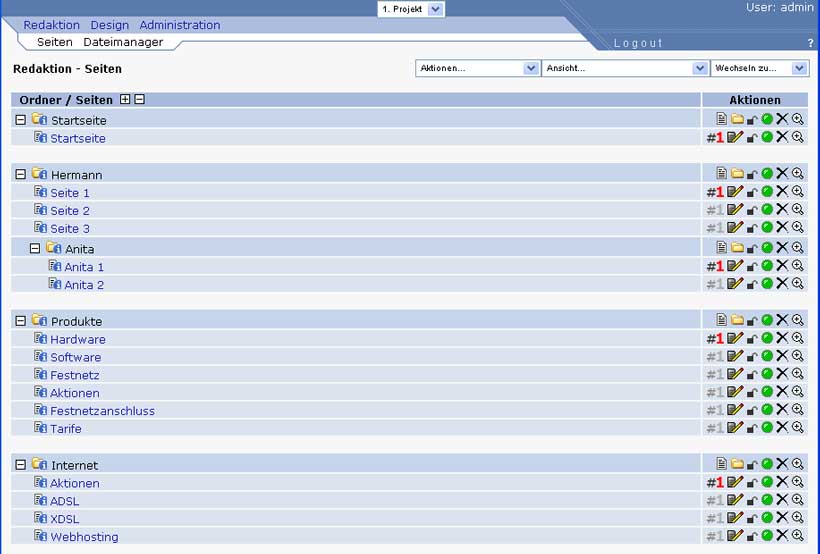Open the Aktionen... dropdown
This screenshot has width=820, height=554.
(478, 68)
